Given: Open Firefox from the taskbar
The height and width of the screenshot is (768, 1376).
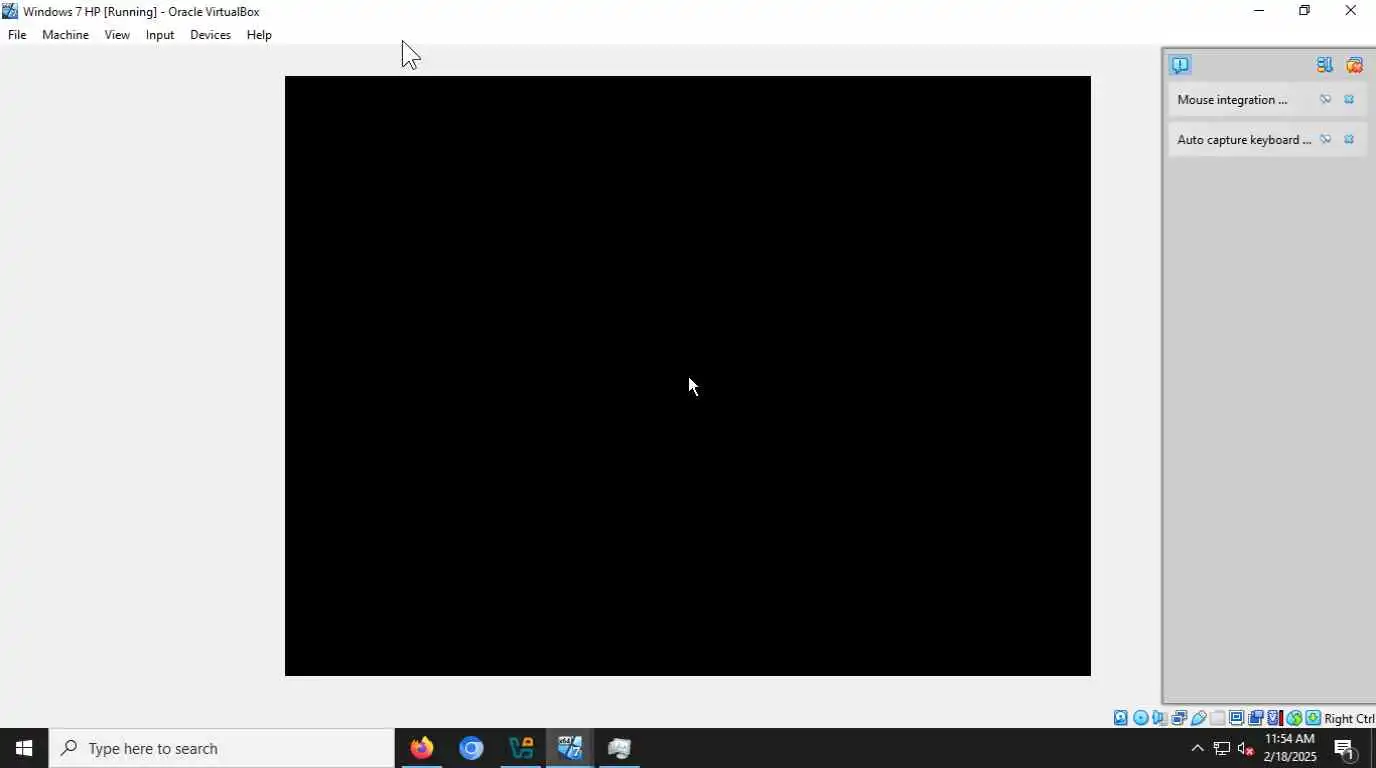Looking at the screenshot, I should [x=422, y=748].
